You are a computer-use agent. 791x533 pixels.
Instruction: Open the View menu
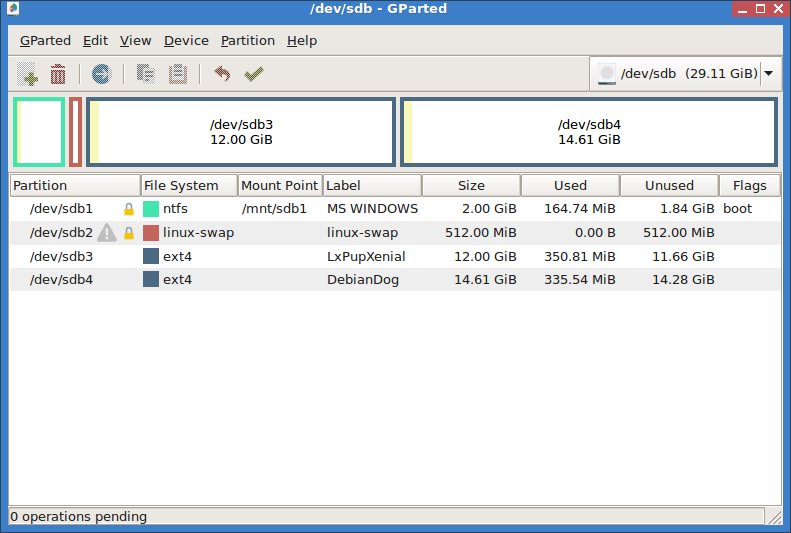pos(135,41)
